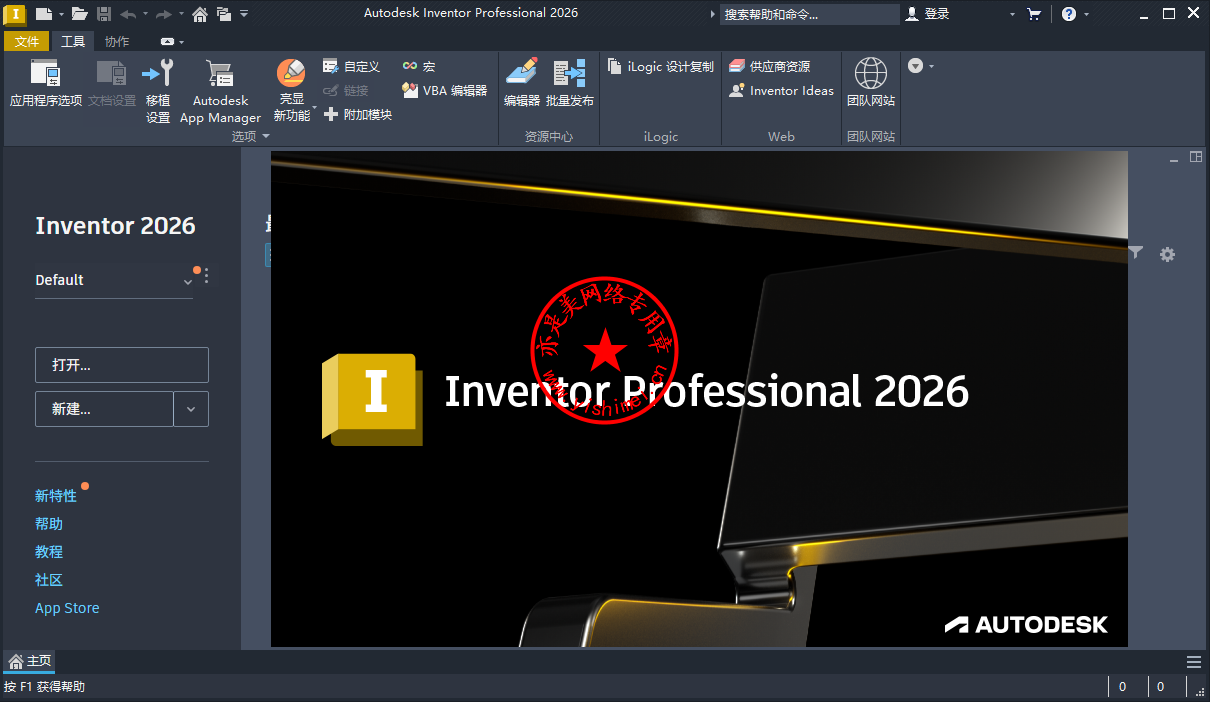Go to Home via the house icon
This screenshot has height=702, width=1210.
200,14
